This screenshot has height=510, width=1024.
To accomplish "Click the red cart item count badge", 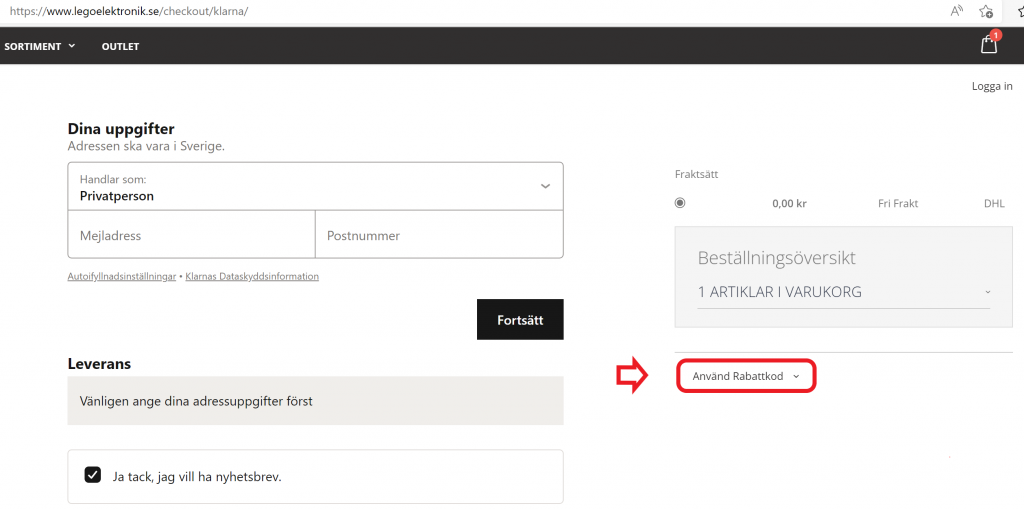I will [995, 36].
